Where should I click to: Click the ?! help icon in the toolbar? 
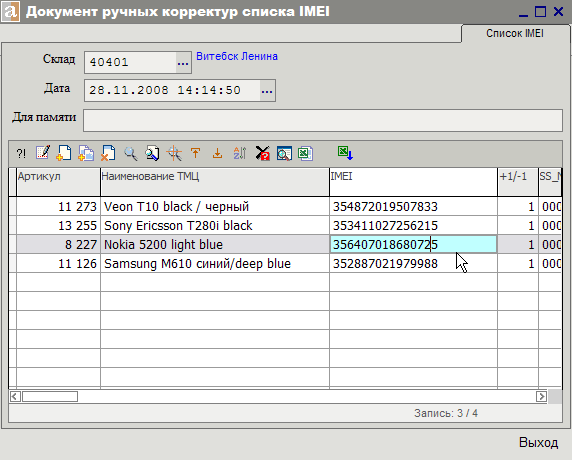(21, 154)
